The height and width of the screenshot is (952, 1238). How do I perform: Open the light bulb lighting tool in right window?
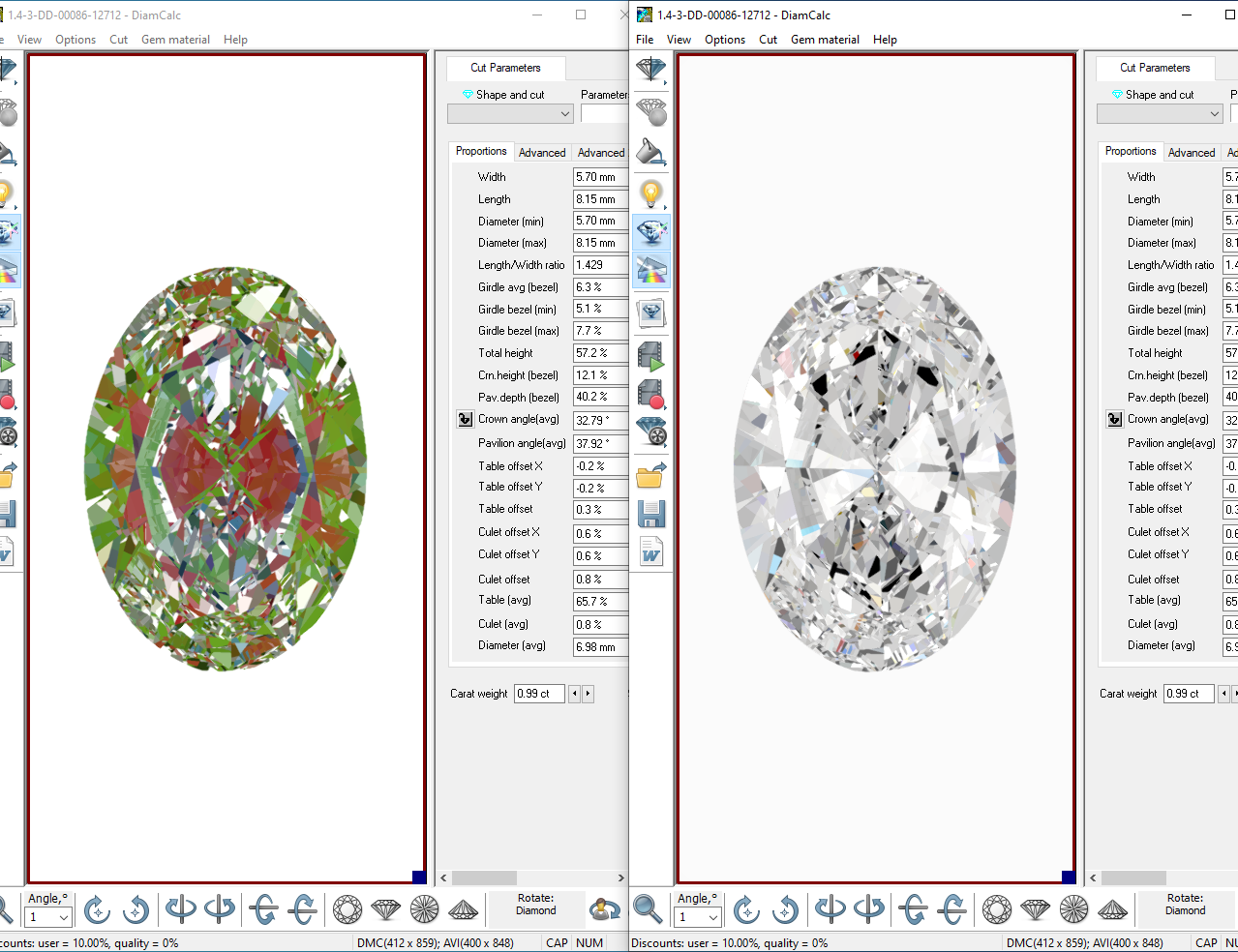(x=651, y=193)
